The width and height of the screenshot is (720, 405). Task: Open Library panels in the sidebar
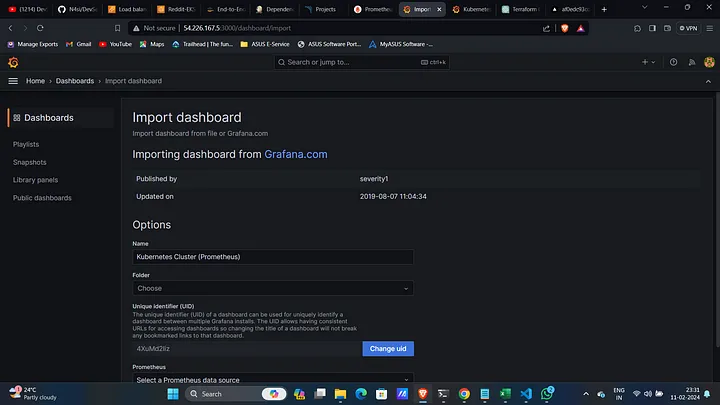pyautogui.click(x=35, y=180)
